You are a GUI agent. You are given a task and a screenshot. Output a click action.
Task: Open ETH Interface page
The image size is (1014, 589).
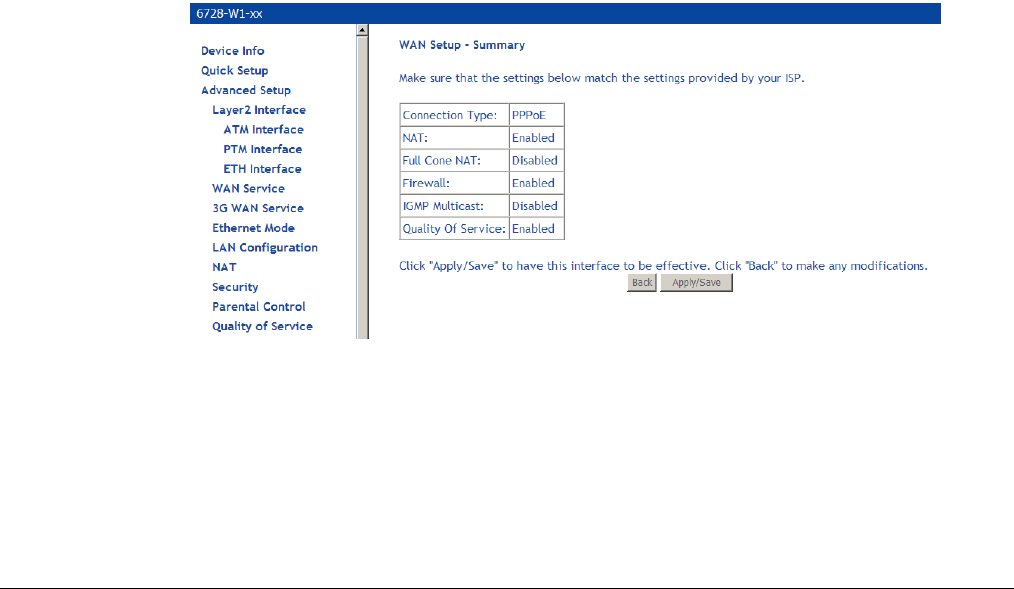pyautogui.click(x=263, y=169)
